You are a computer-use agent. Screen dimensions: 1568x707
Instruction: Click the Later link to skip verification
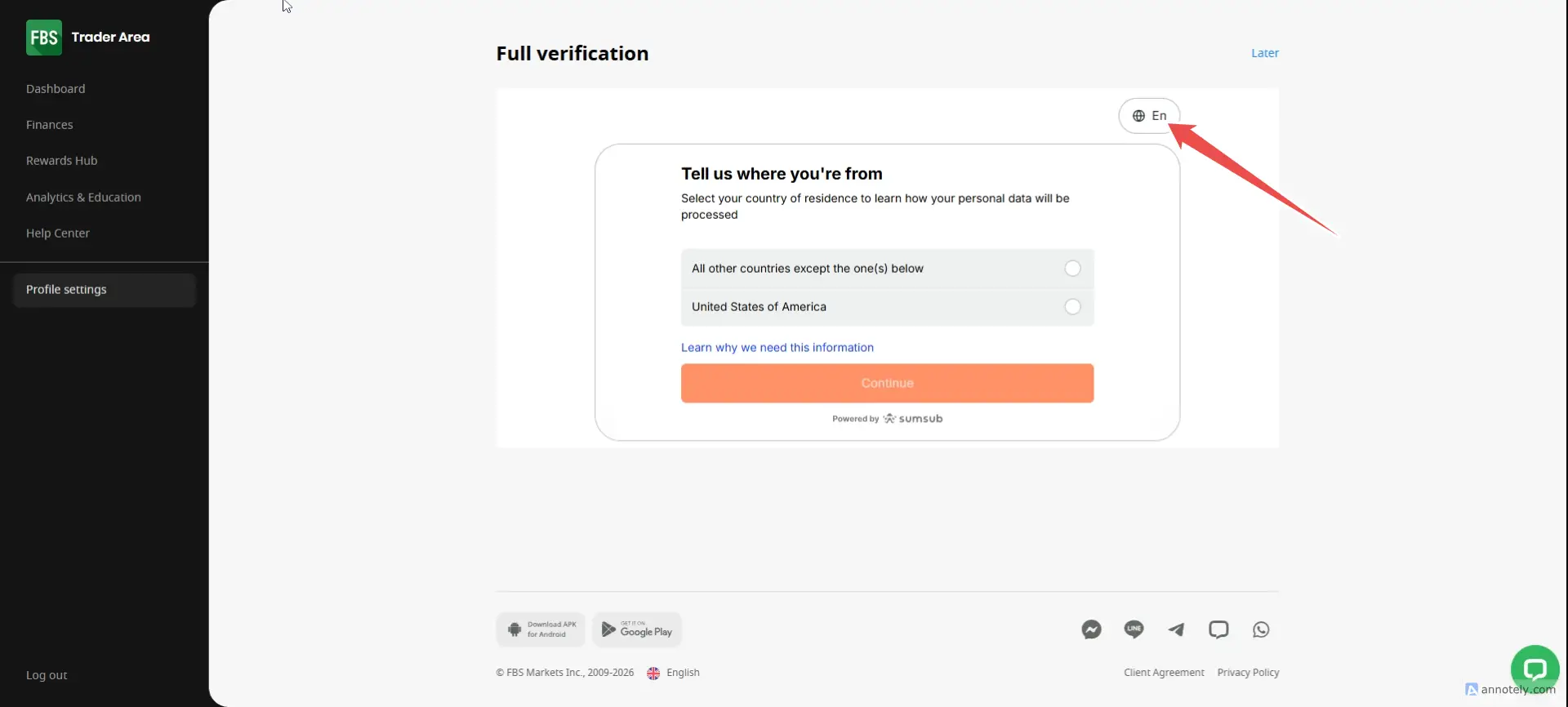tap(1265, 53)
